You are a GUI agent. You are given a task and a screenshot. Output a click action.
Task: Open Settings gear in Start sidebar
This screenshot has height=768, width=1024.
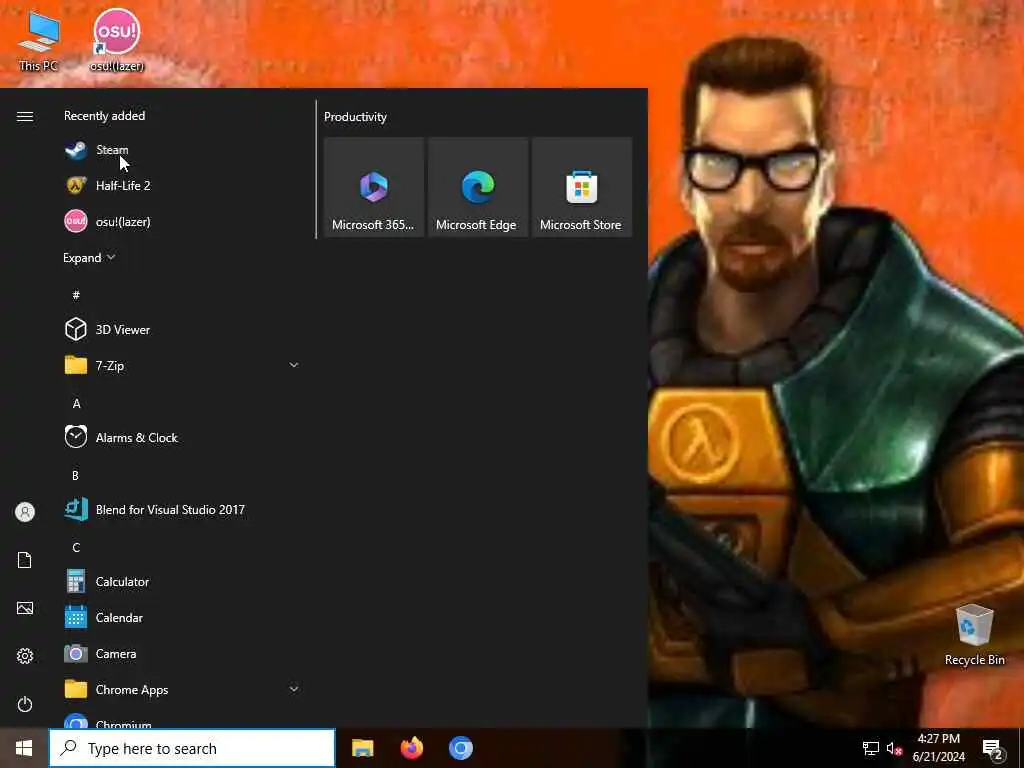[25, 656]
